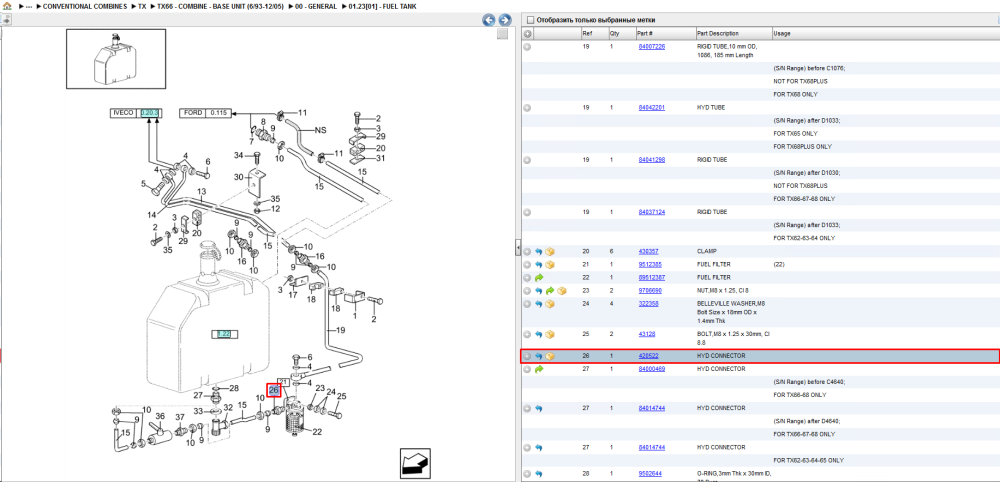The height and width of the screenshot is (482, 1000).
Task: Select callout 22 fuel filter in diagram
Action: point(317,432)
